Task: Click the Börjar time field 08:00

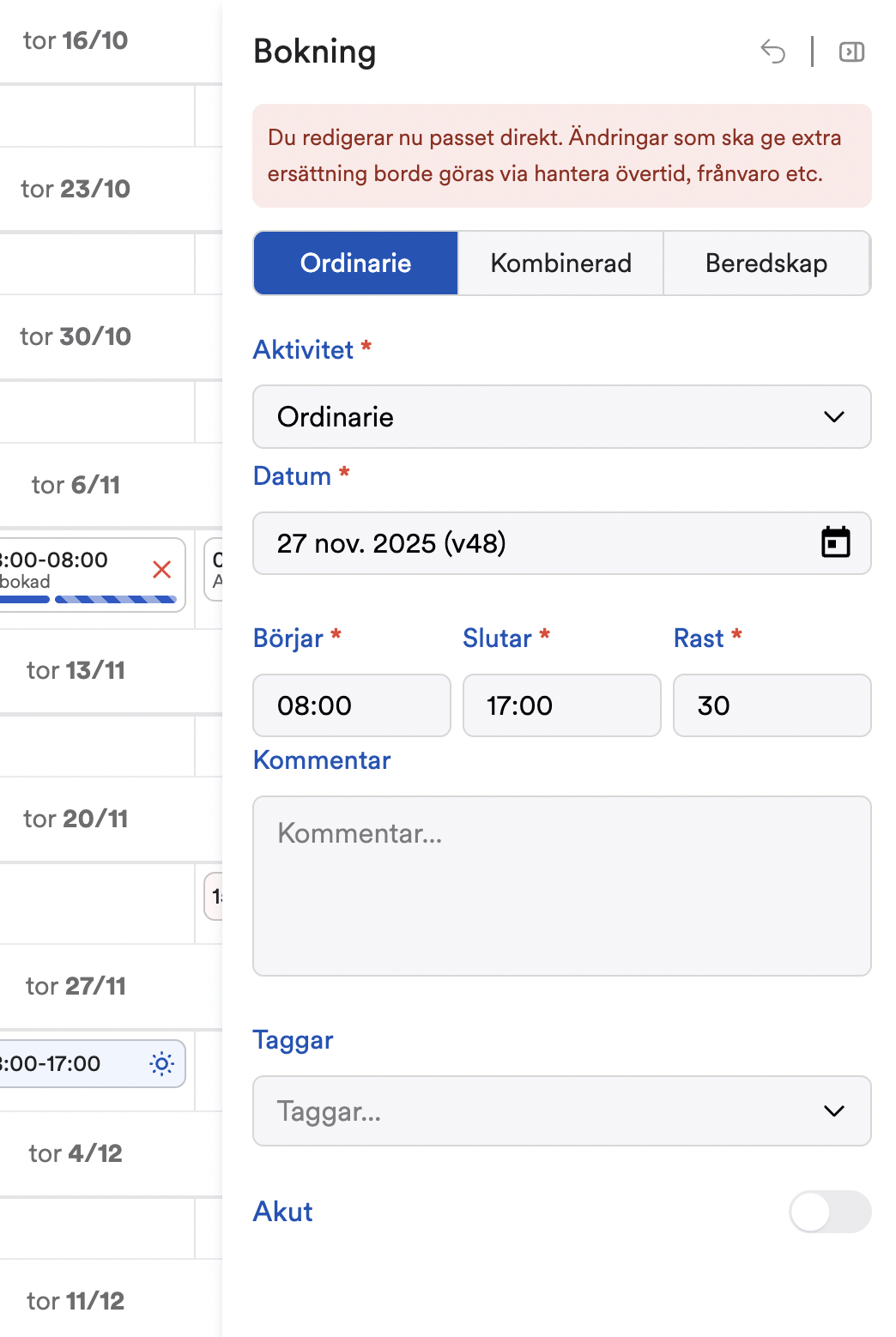Action: [352, 705]
